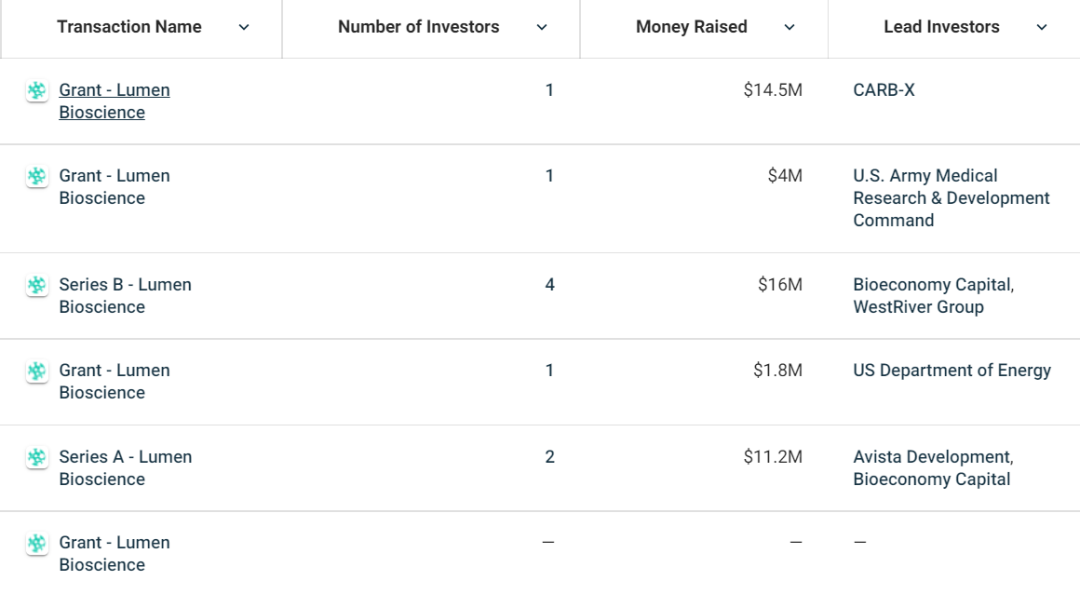Click Lumen logo icon beside $14.5M grant

click(37, 90)
